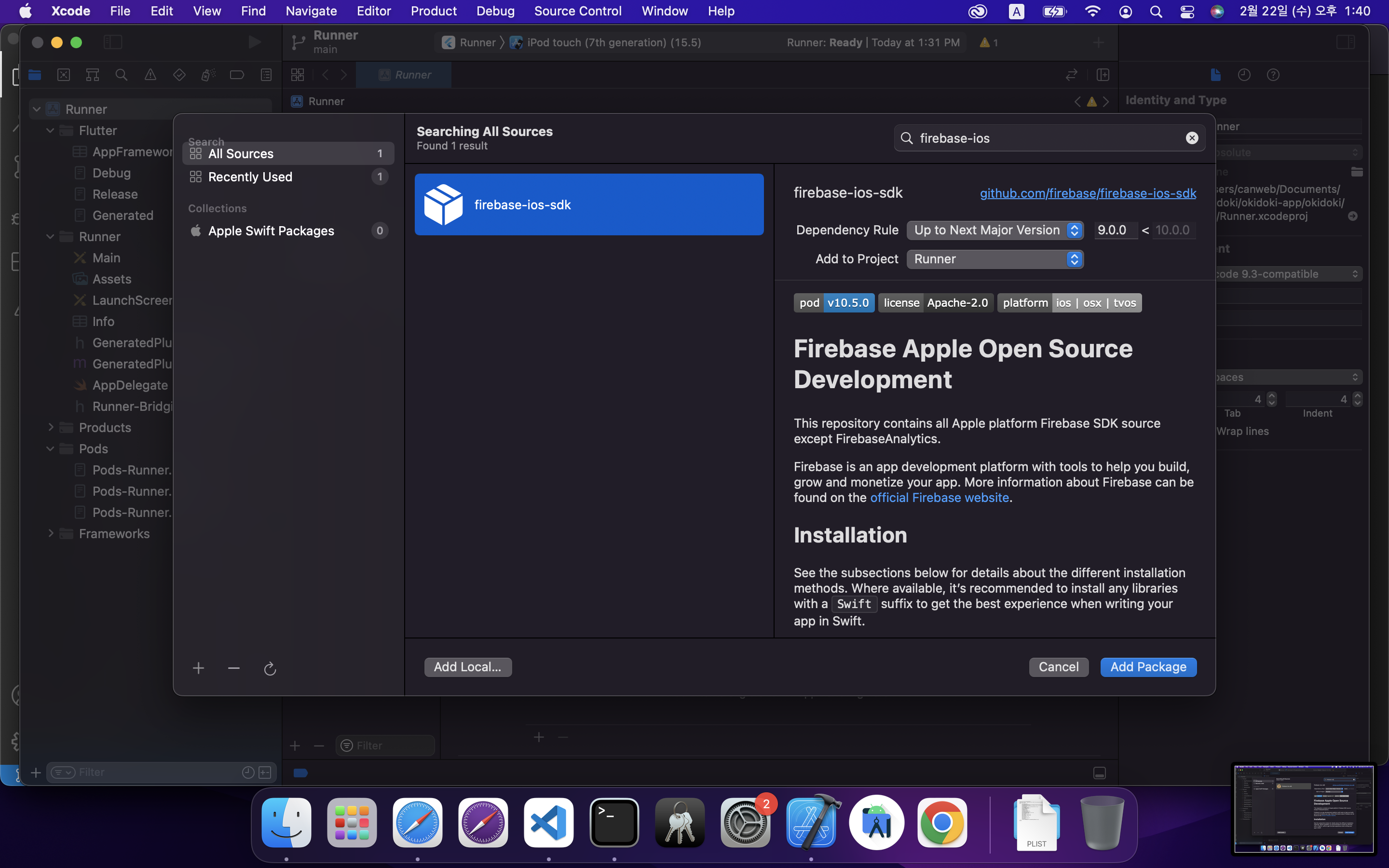The height and width of the screenshot is (868, 1389).
Task: Open the Issue navigator warning icon
Action: pyautogui.click(x=150, y=75)
